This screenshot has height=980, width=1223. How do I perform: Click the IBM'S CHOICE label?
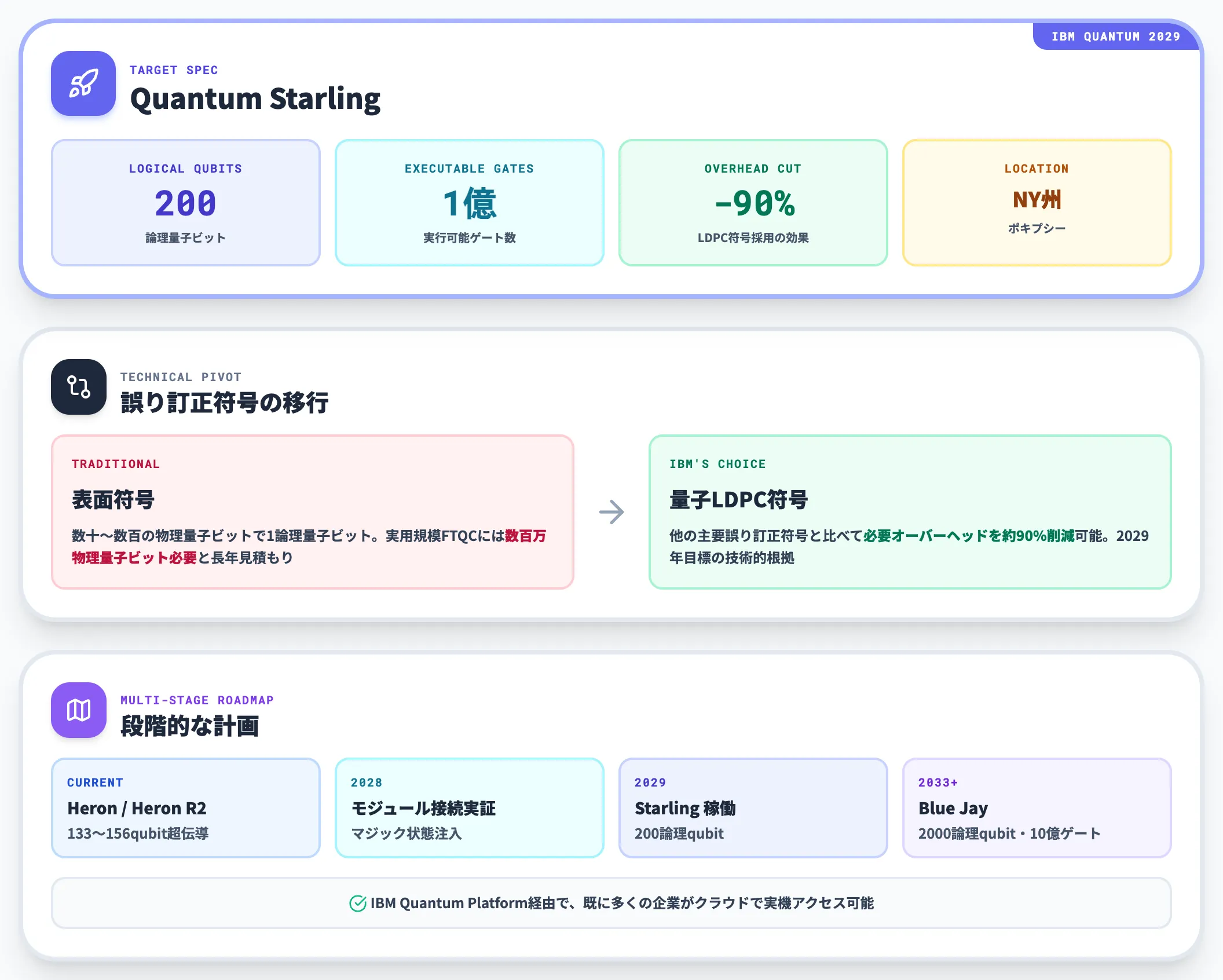coord(717,464)
